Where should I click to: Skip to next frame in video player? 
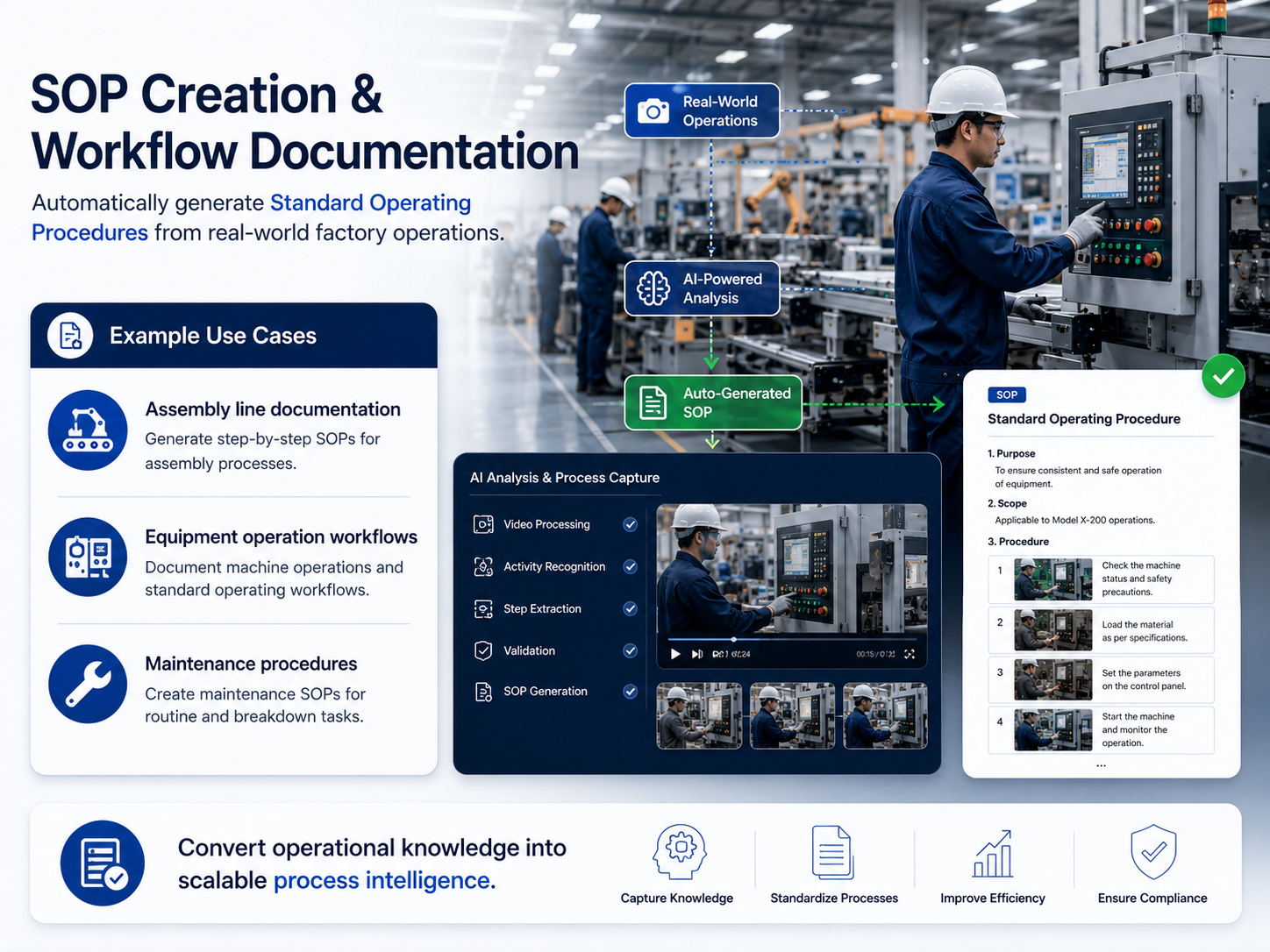pyautogui.click(x=697, y=654)
